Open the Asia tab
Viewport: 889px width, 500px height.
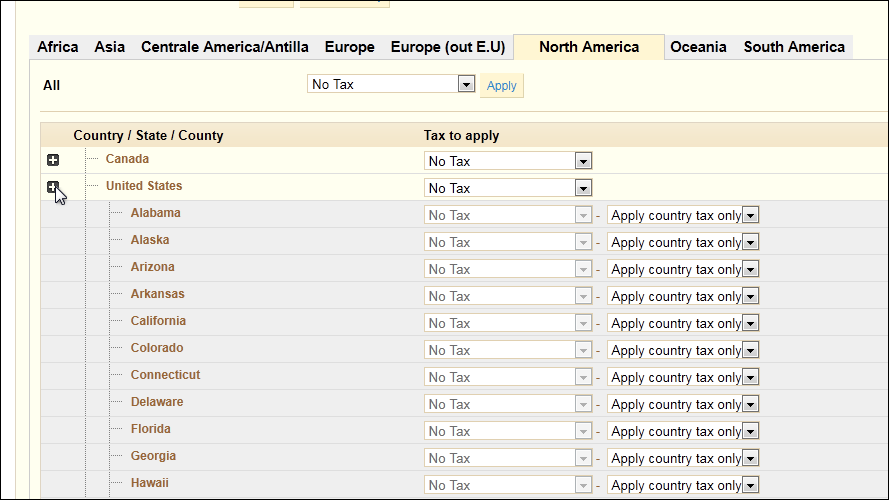[109, 47]
